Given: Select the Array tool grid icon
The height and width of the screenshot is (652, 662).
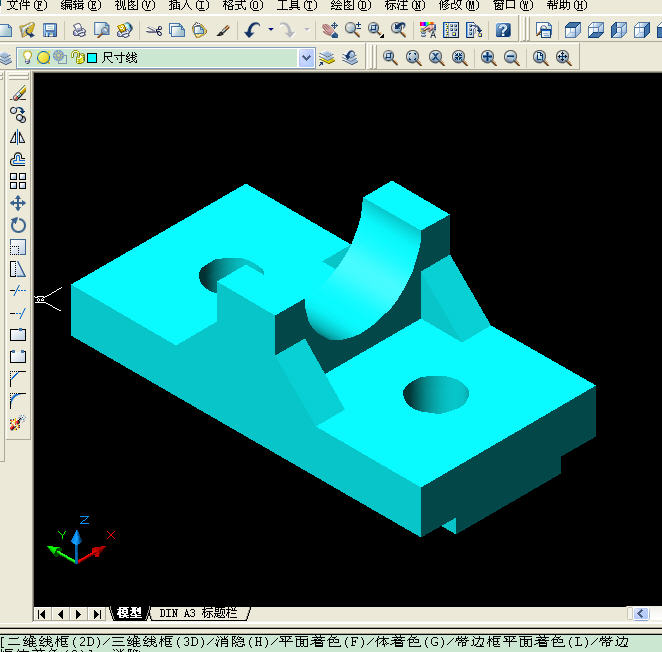Looking at the screenshot, I should tap(18, 181).
